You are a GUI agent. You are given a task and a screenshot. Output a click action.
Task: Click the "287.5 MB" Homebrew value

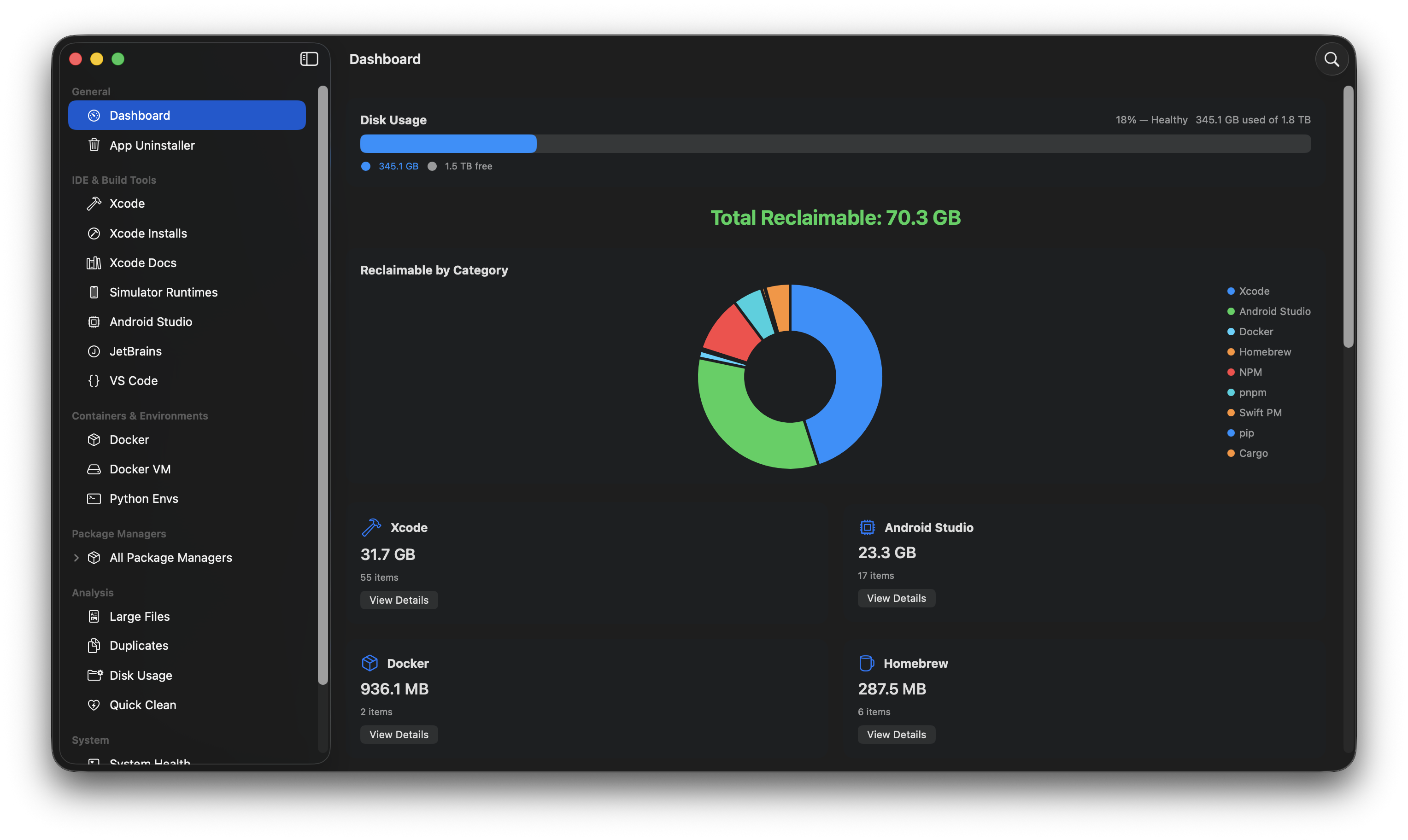tap(892, 689)
